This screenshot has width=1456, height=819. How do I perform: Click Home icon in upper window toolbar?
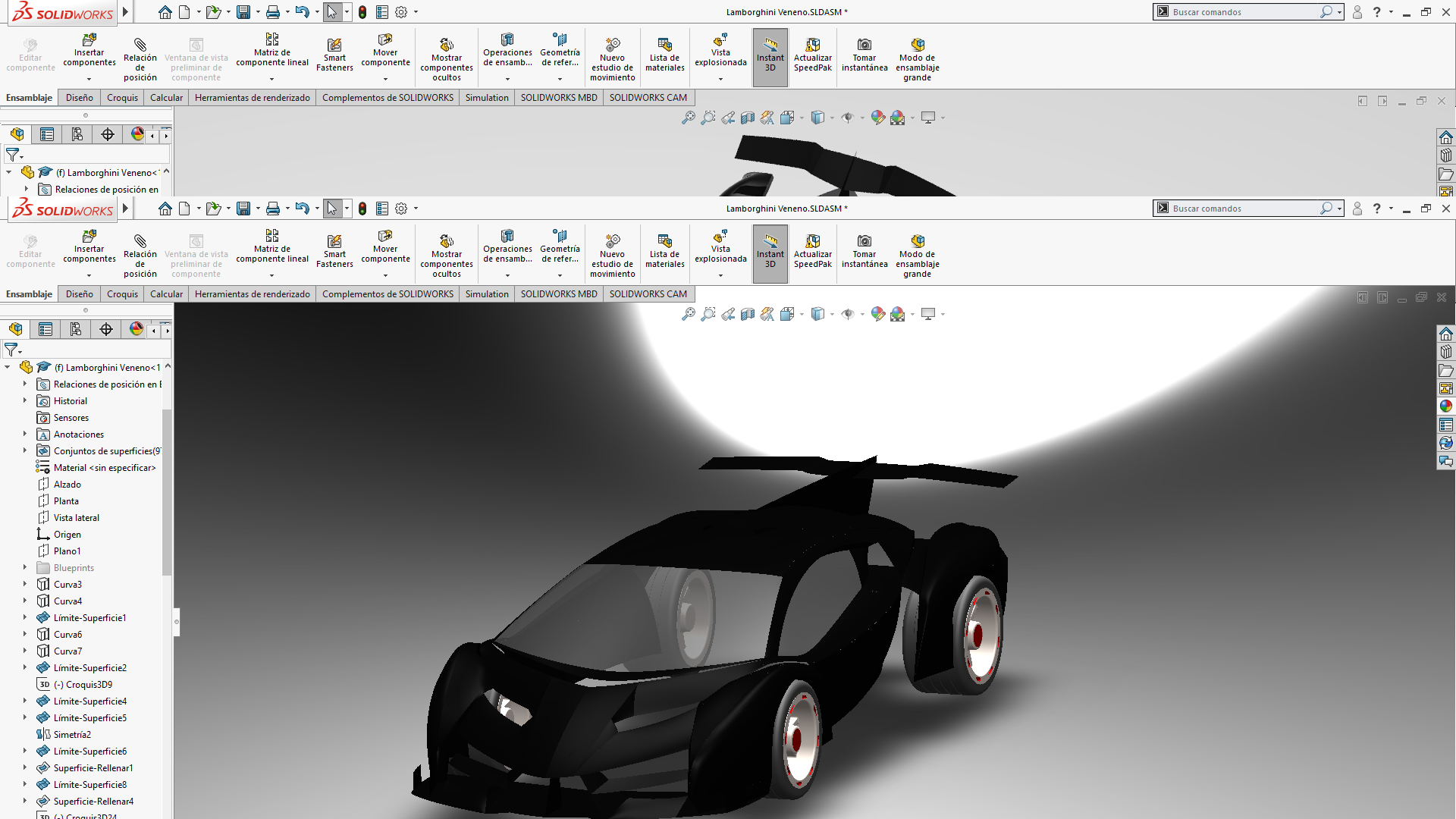click(165, 12)
